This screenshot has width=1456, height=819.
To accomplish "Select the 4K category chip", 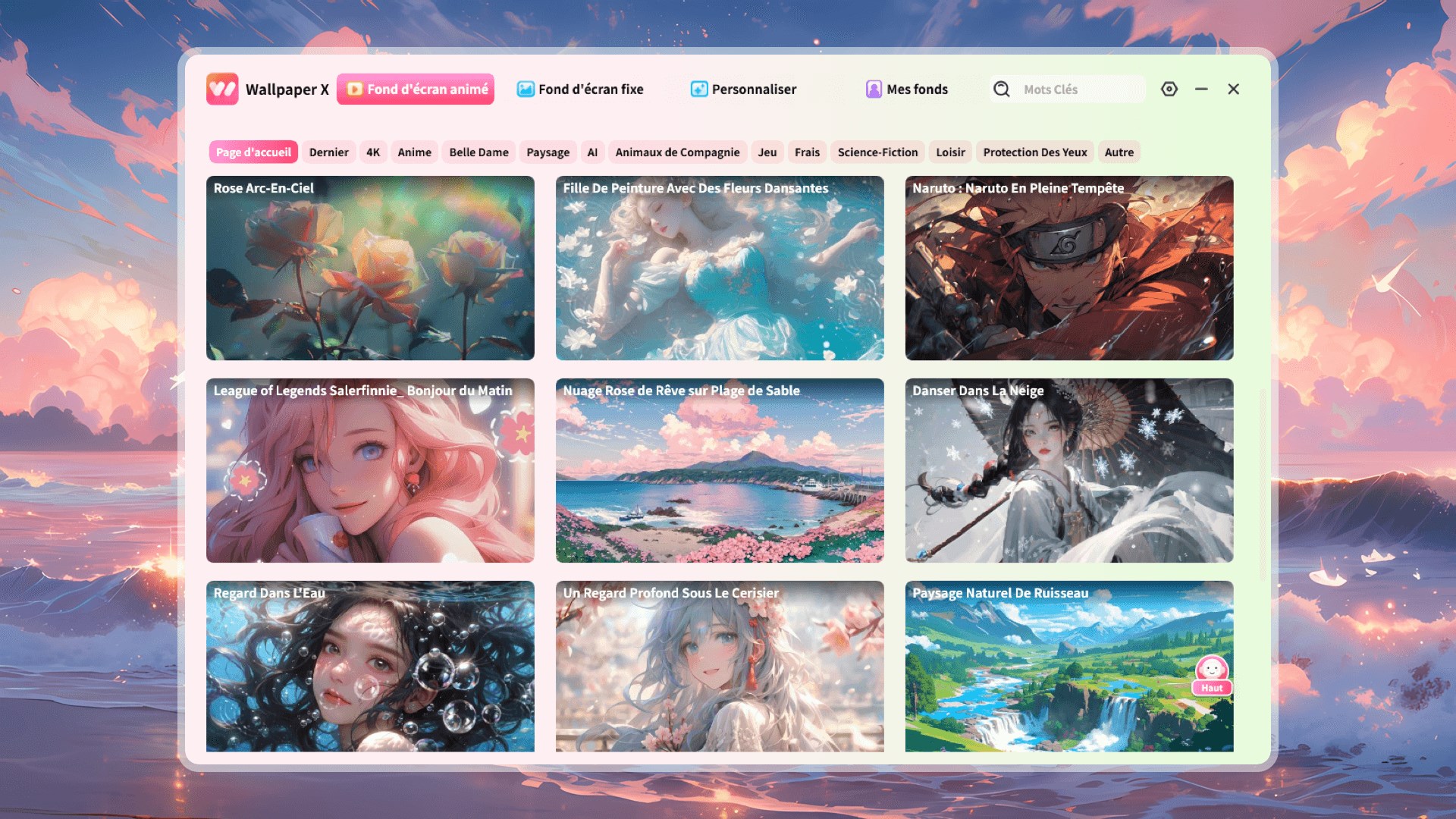I will point(373,152).
